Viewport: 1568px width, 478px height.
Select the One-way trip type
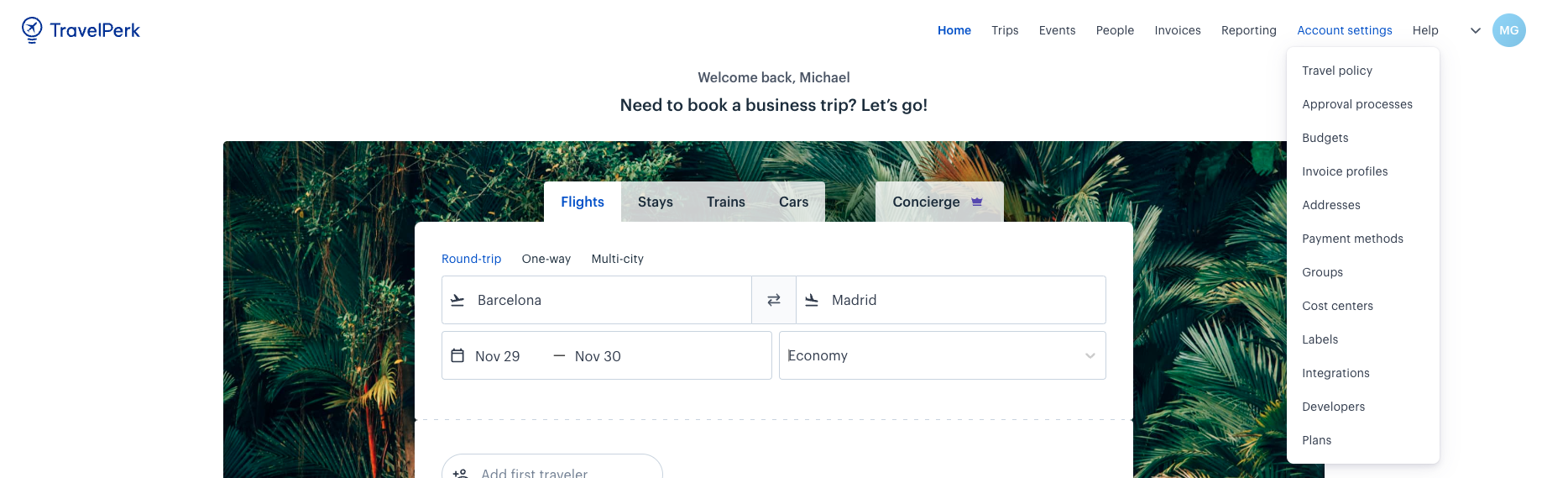[546, 259]
